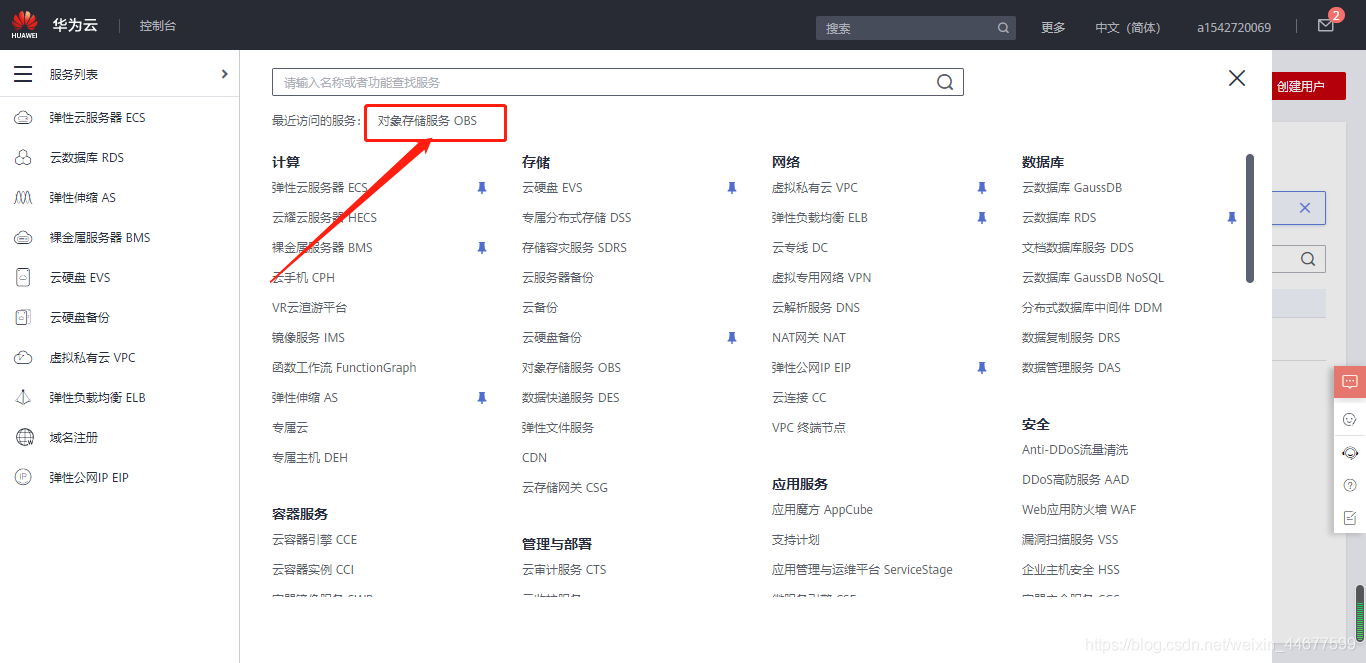Open Web应用防火墙 WAF
The height and width of the screenshot is (663, 1366).
tap(1079, 510)
